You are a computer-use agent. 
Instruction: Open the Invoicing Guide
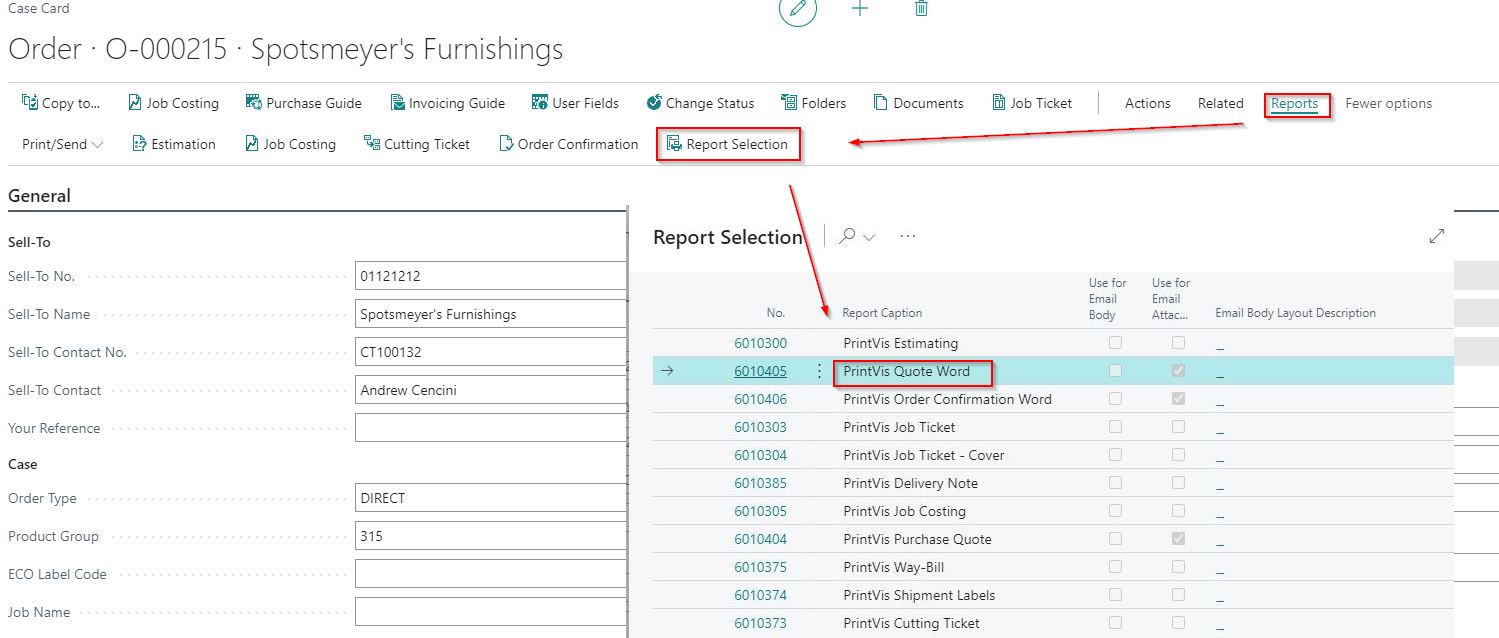point(448,103)
